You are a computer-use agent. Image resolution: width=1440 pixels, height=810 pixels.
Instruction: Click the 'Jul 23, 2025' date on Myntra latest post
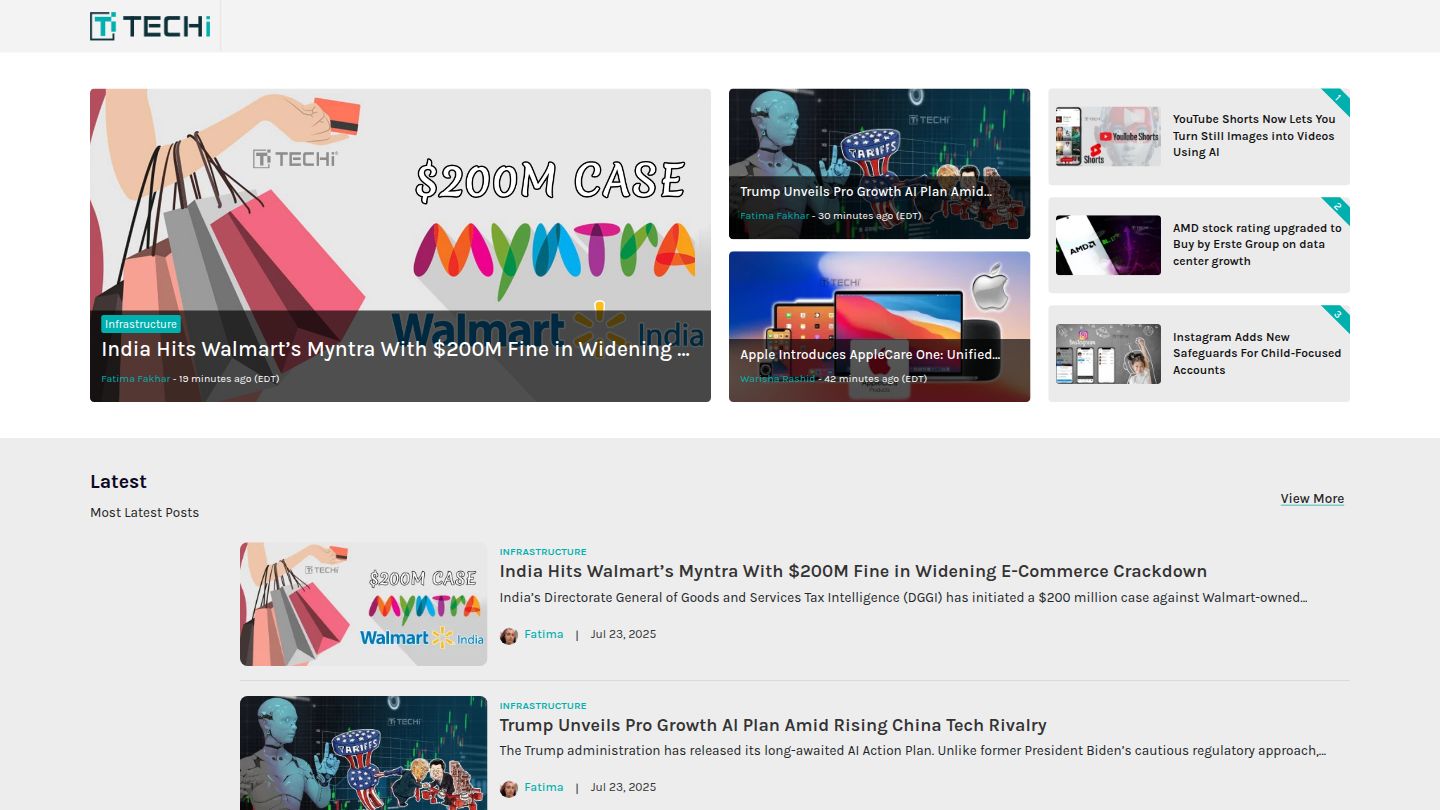[x=623, y=634]
